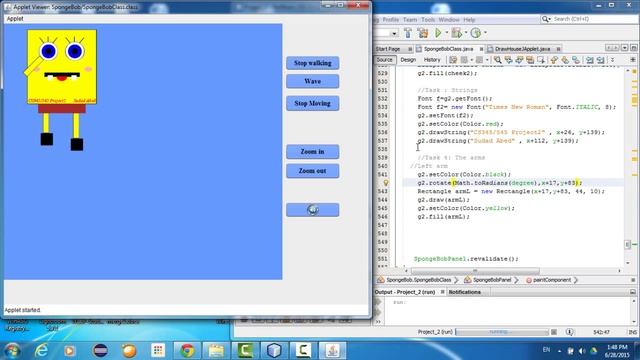
Task: Click the Next Bookmark icon
Action: click(x=565, y=60)
